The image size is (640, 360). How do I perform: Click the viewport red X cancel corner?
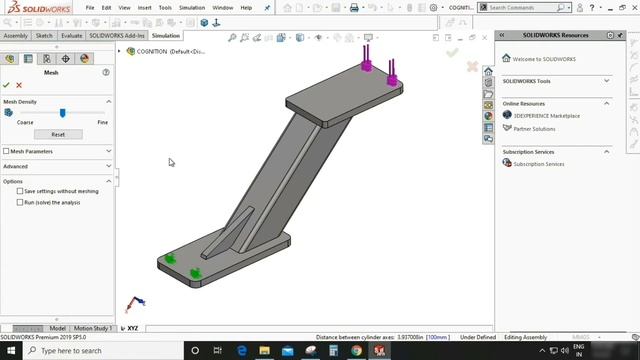click(x=472, y=66)
